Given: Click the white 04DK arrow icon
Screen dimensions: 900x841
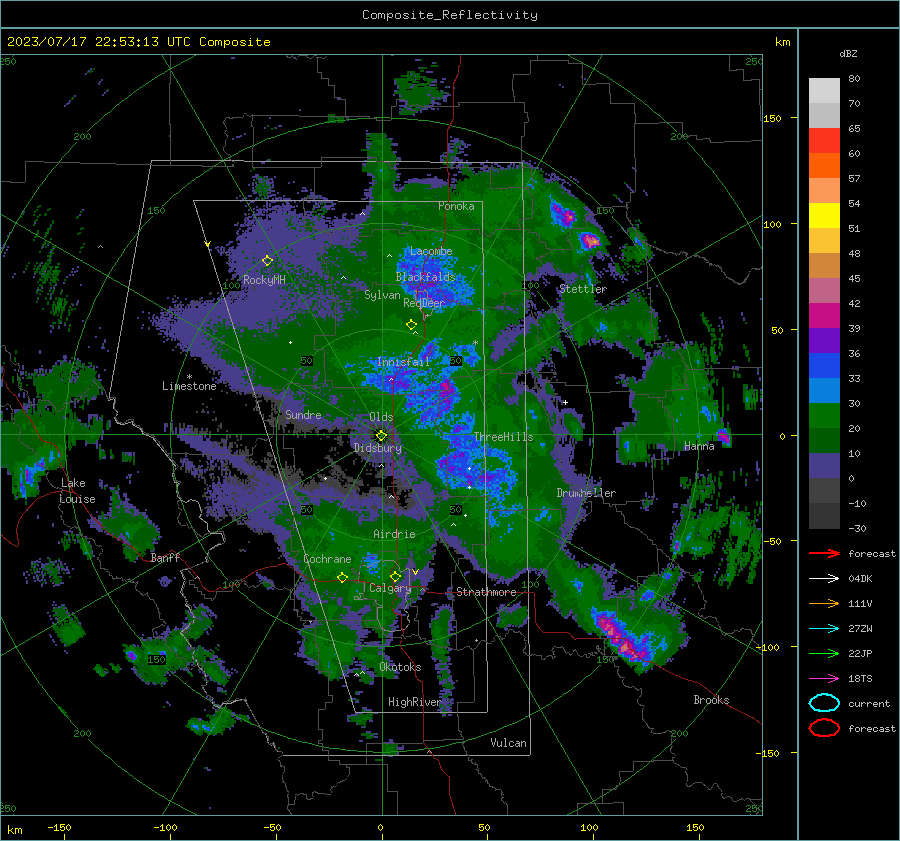Looking at the screenshot, I should coord(824,579).
